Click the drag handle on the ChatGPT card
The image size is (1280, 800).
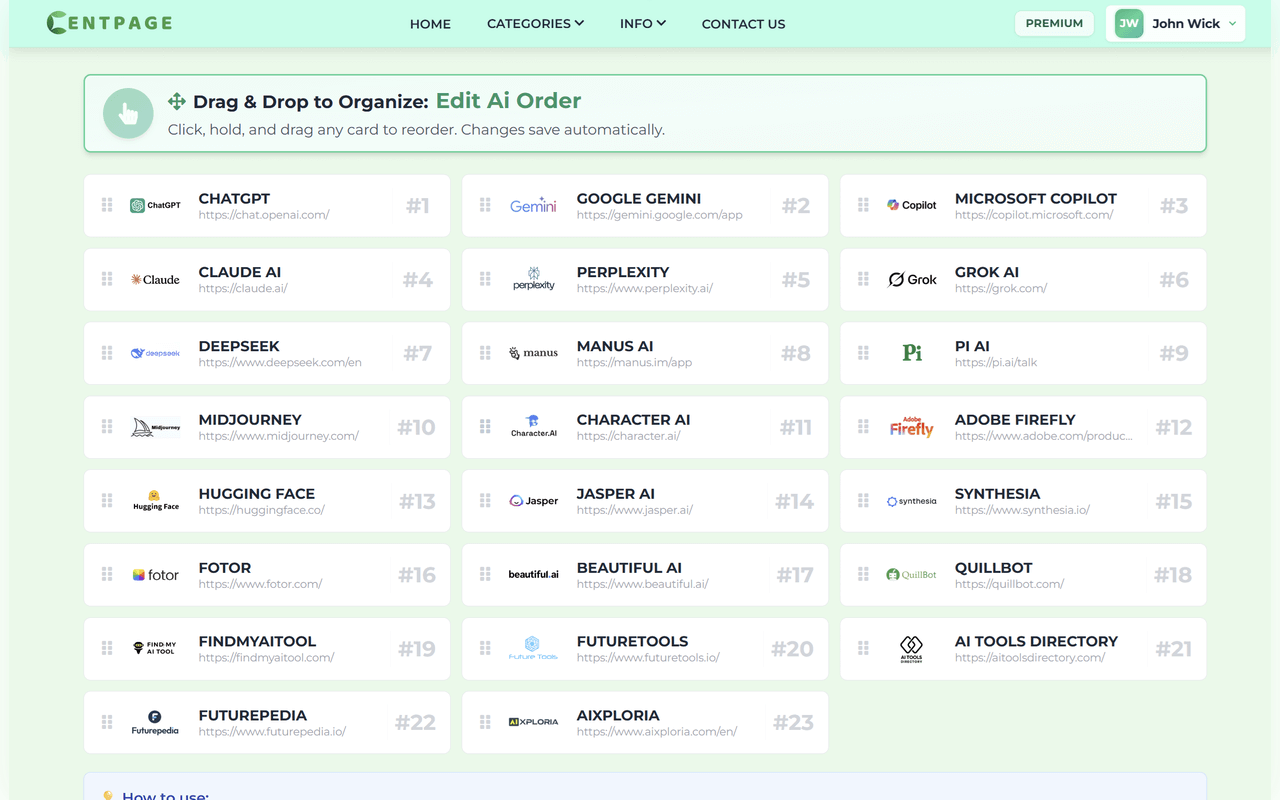pyautogui.click(x=106, y=205)
